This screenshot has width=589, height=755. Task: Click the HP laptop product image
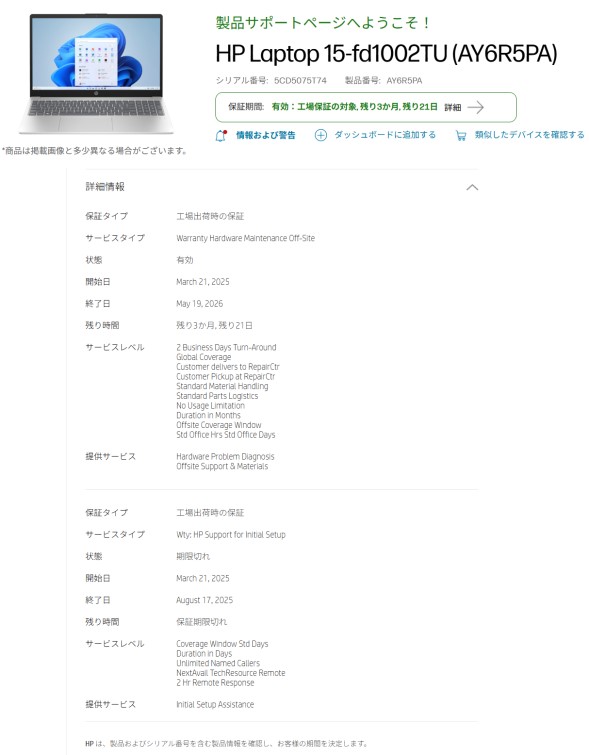(x=96, y=74)
